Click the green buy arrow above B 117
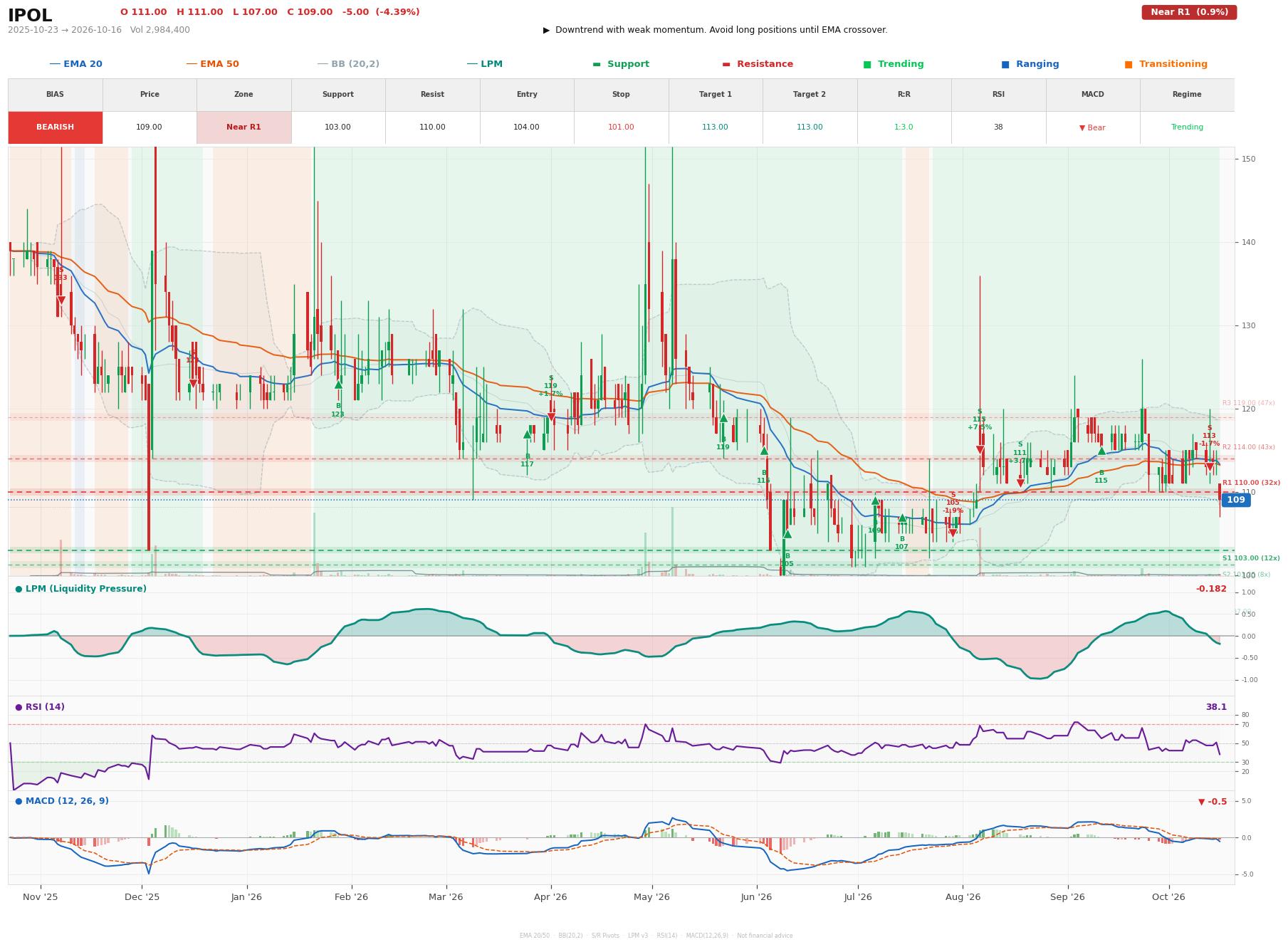This screenshot has height=947, width=1288. click(527, 434)
